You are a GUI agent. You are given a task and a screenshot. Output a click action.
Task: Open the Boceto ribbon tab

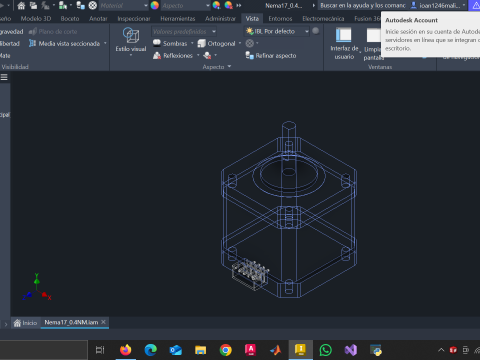coord(70,19)
